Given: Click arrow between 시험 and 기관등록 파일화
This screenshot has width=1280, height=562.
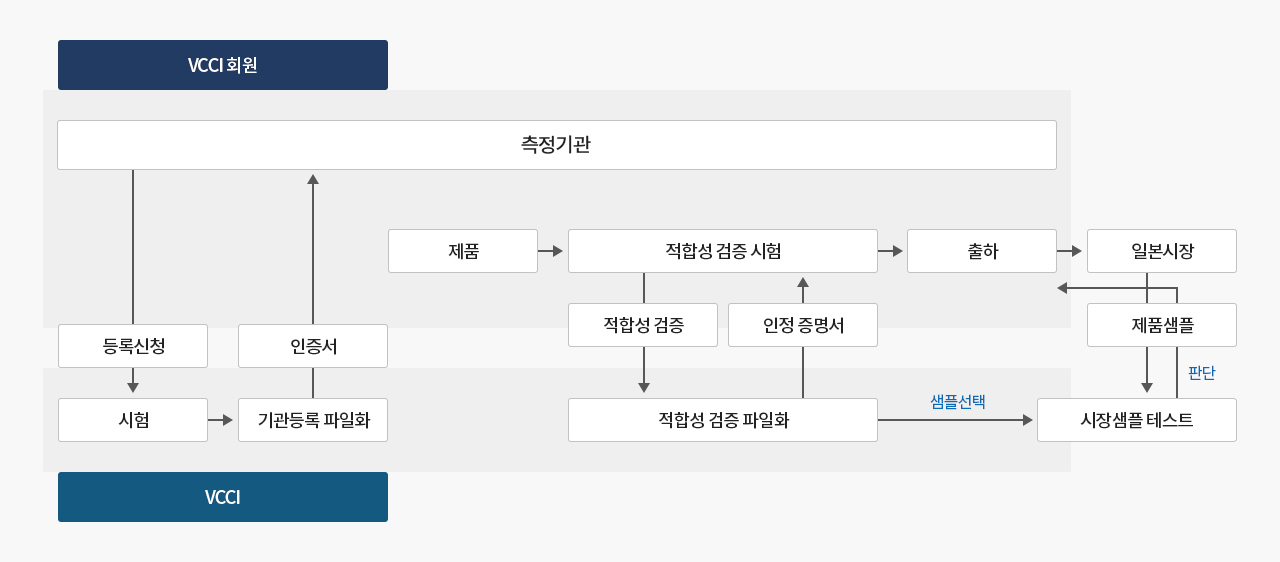Looking at the screenshot, I should [x=222, y=420].
